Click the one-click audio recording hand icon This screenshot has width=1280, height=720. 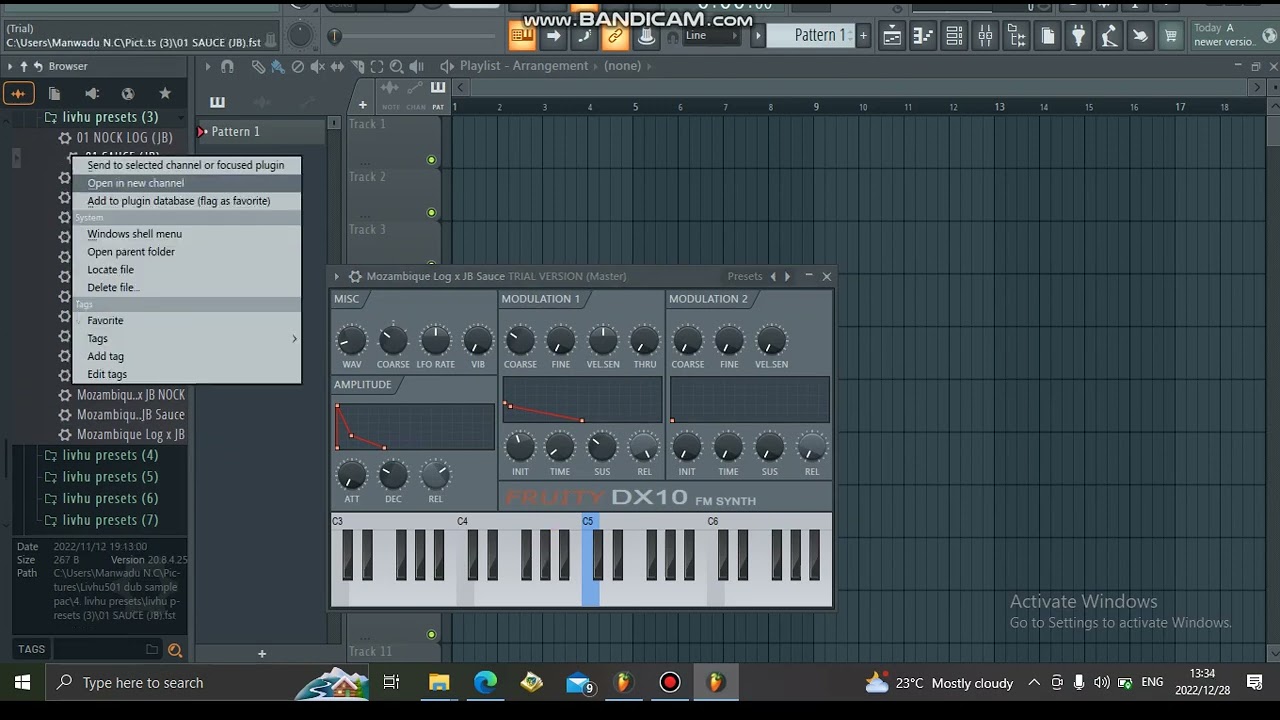point(1140,37)
